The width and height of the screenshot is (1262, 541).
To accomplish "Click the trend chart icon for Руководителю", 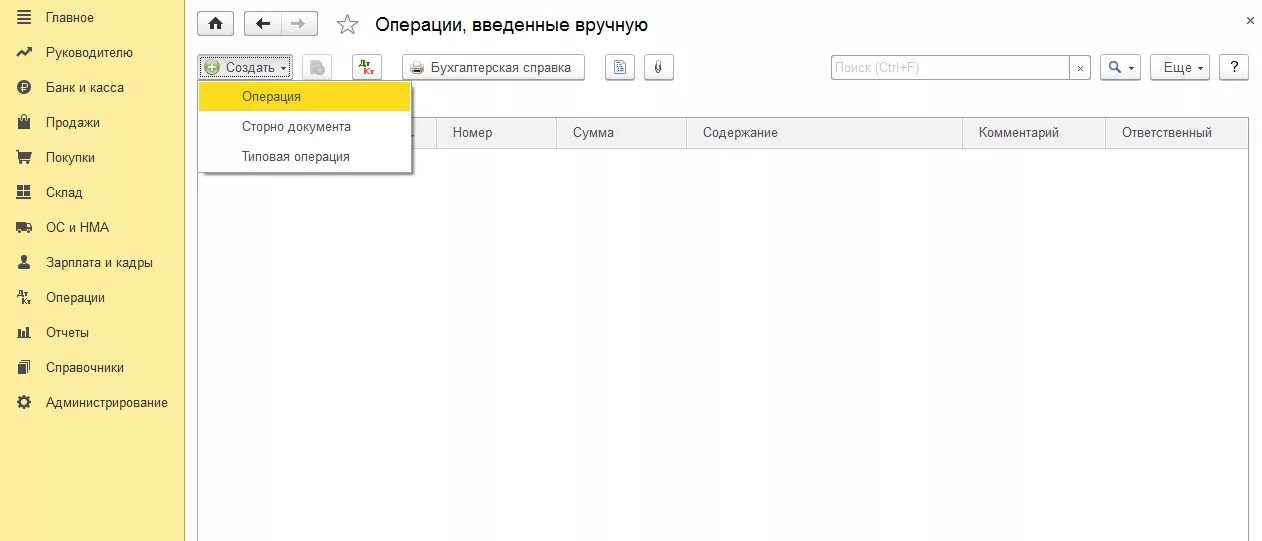I will [24, 52].
